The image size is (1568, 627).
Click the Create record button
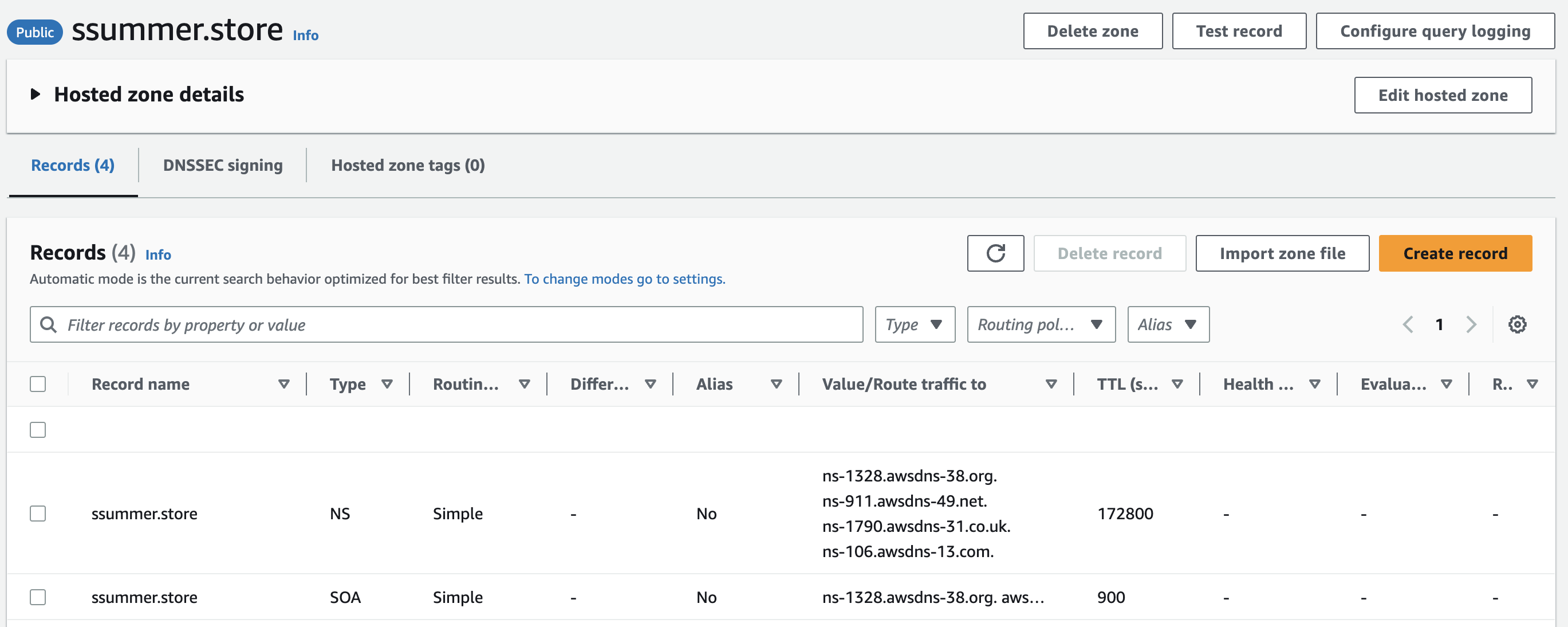click(x=1455, y=253)
